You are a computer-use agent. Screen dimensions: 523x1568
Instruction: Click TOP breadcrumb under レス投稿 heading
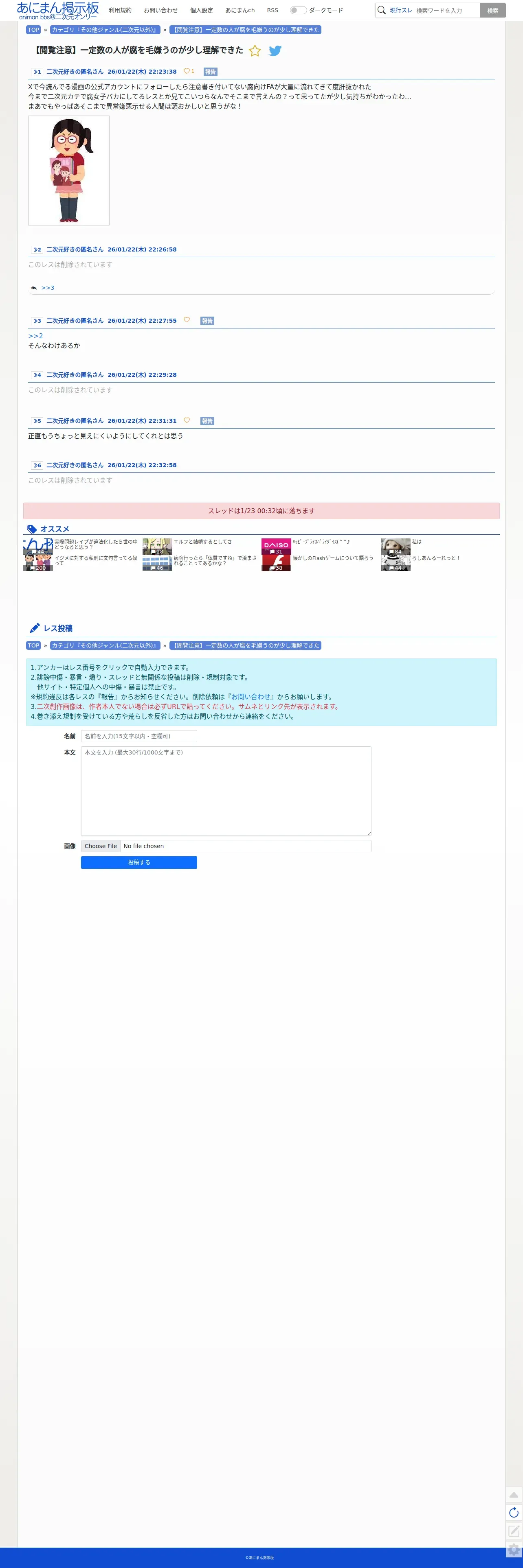click(33, 646)
